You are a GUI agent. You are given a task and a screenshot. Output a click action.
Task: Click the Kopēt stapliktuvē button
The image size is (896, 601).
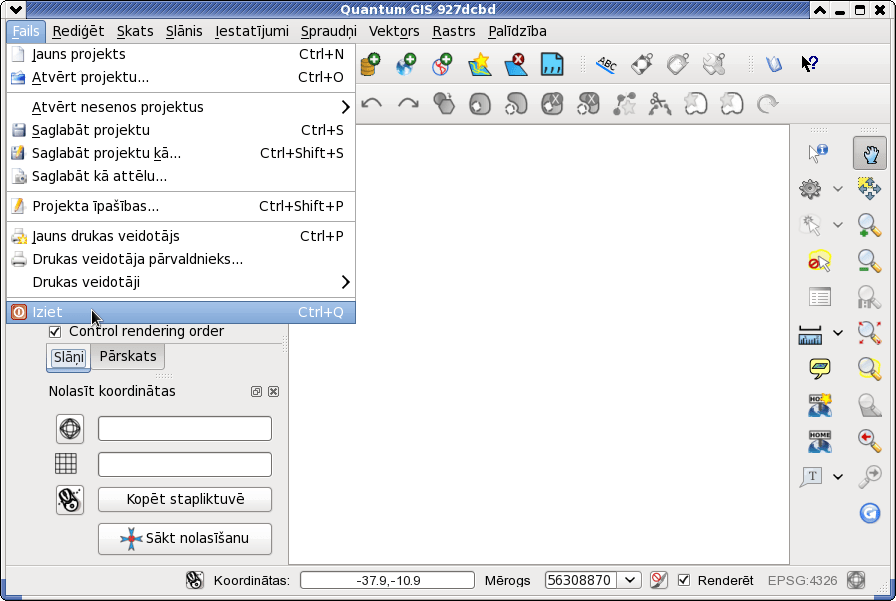[x=185, y=500]
